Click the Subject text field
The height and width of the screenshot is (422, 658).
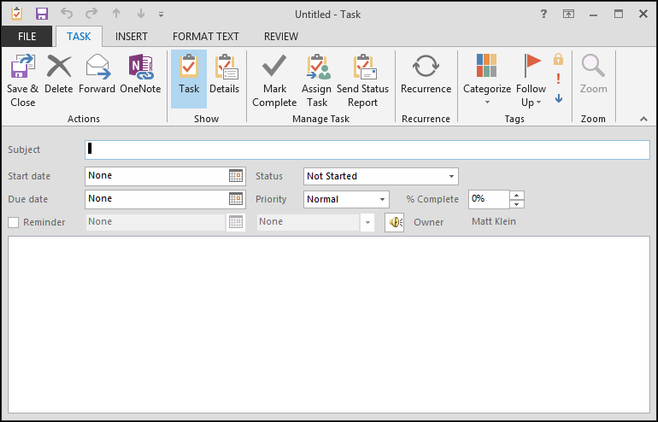click(x=367, y=150)
